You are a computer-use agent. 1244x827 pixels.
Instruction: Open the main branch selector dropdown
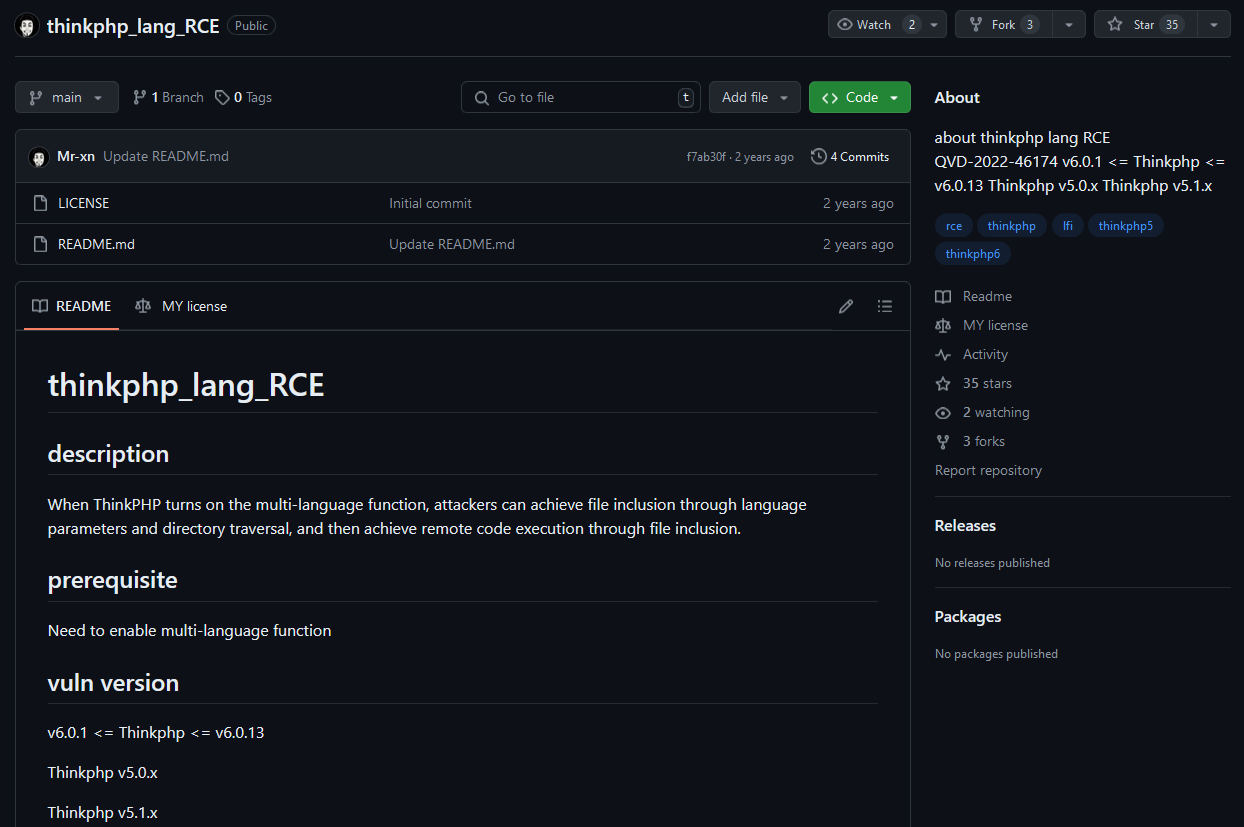pyautogui.click(x=67, y=97)
